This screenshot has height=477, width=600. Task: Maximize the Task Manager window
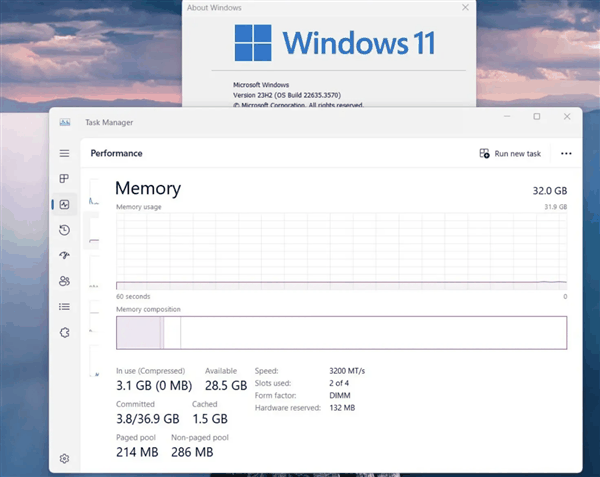click(537, 116)
